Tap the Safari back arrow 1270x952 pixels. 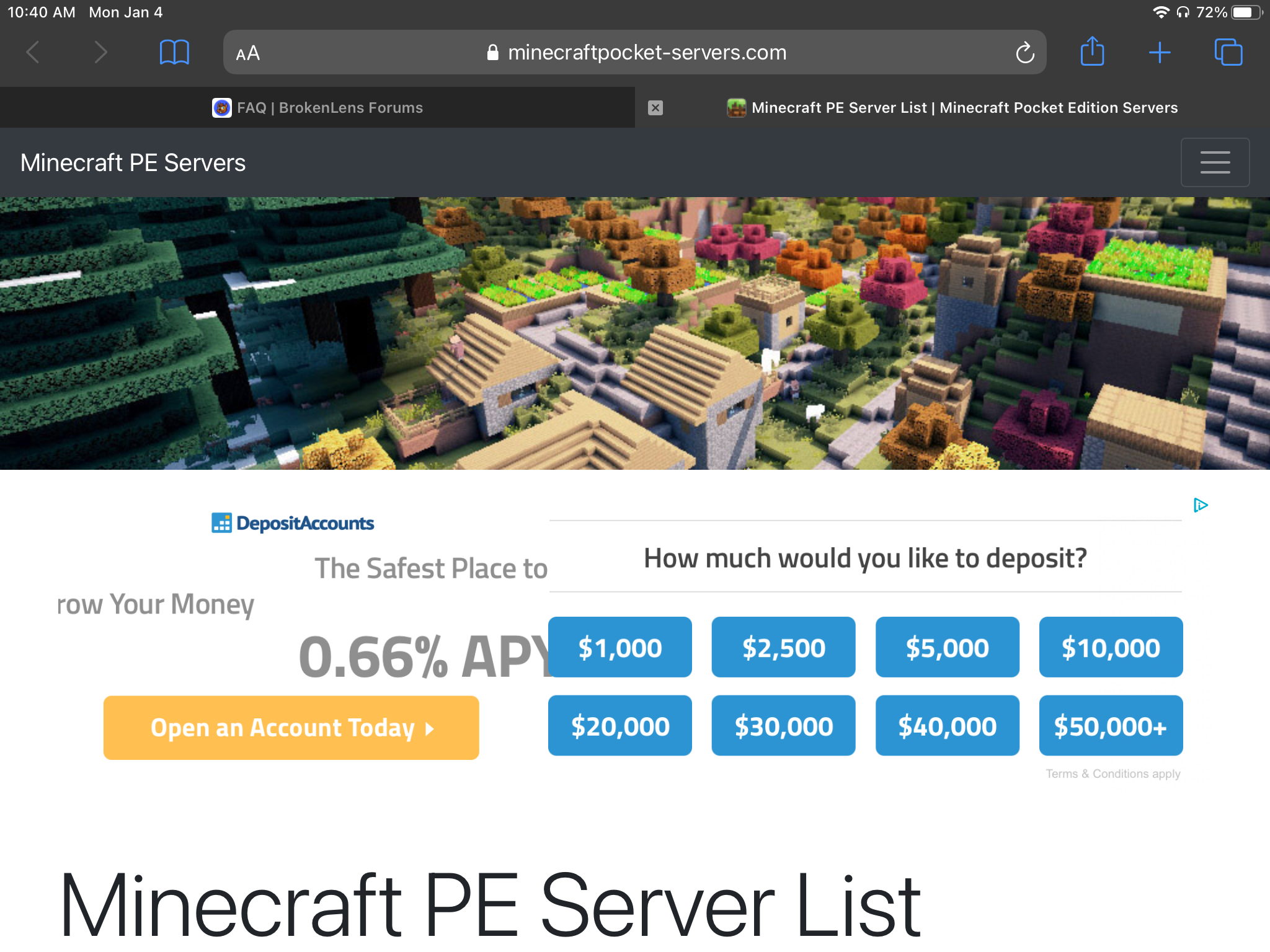pyautogui.click(x=33, y=53)
